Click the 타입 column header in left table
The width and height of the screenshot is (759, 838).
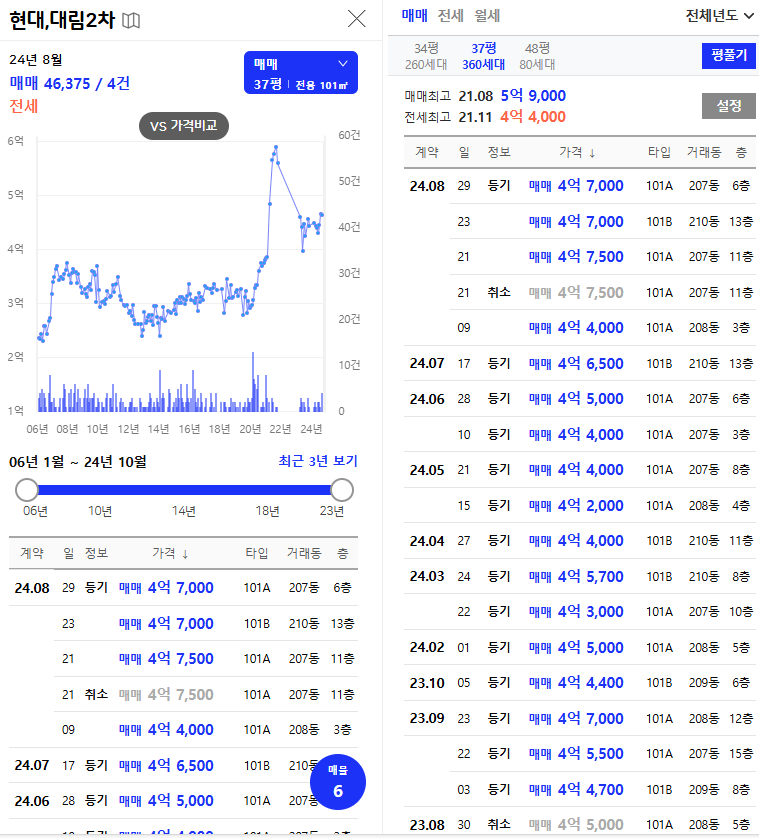(x=257, y=553)
